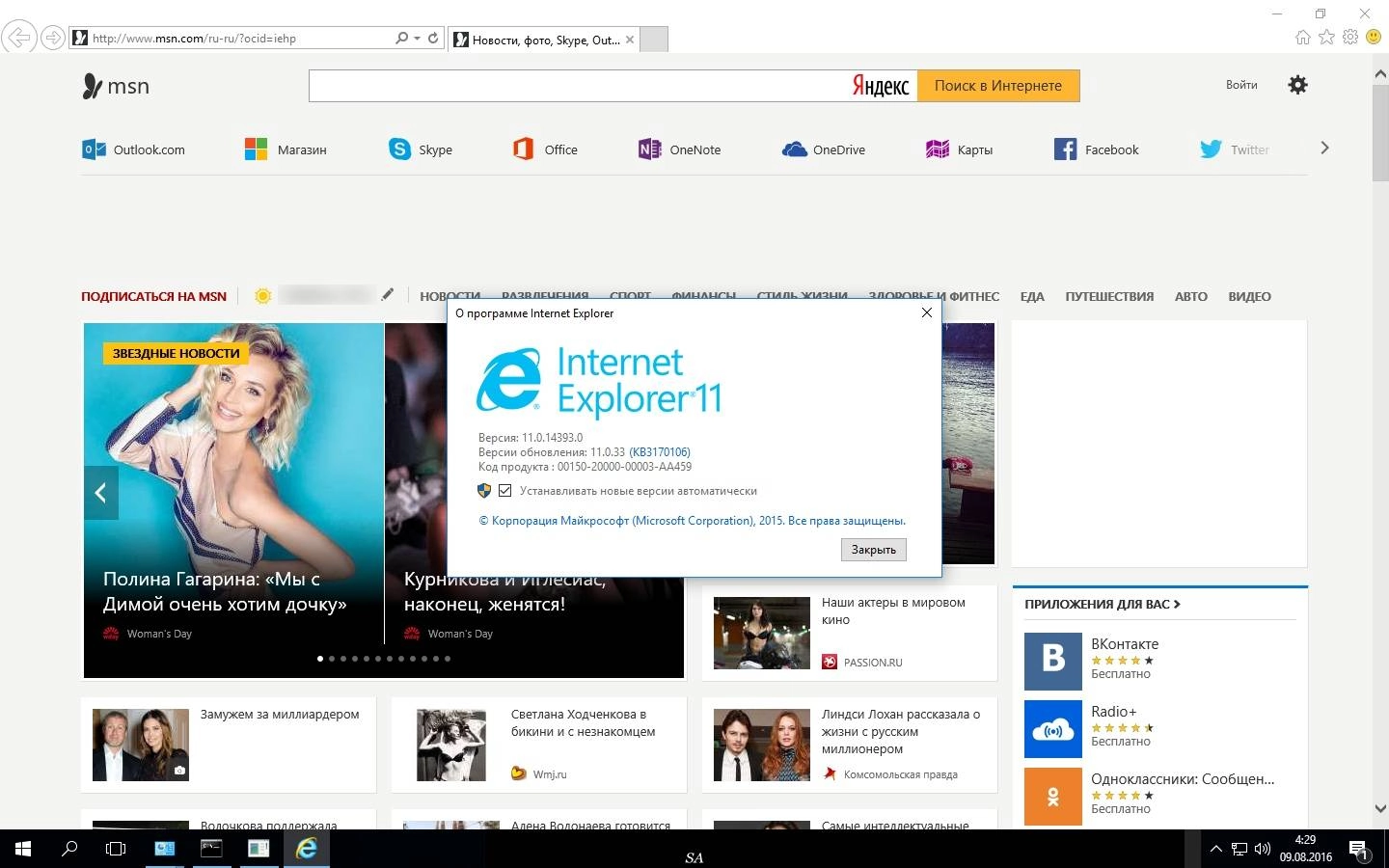The image size is (1389, 868).
Task: Toggle automatic install of new versions checkbox
Action: coord(504,491)
